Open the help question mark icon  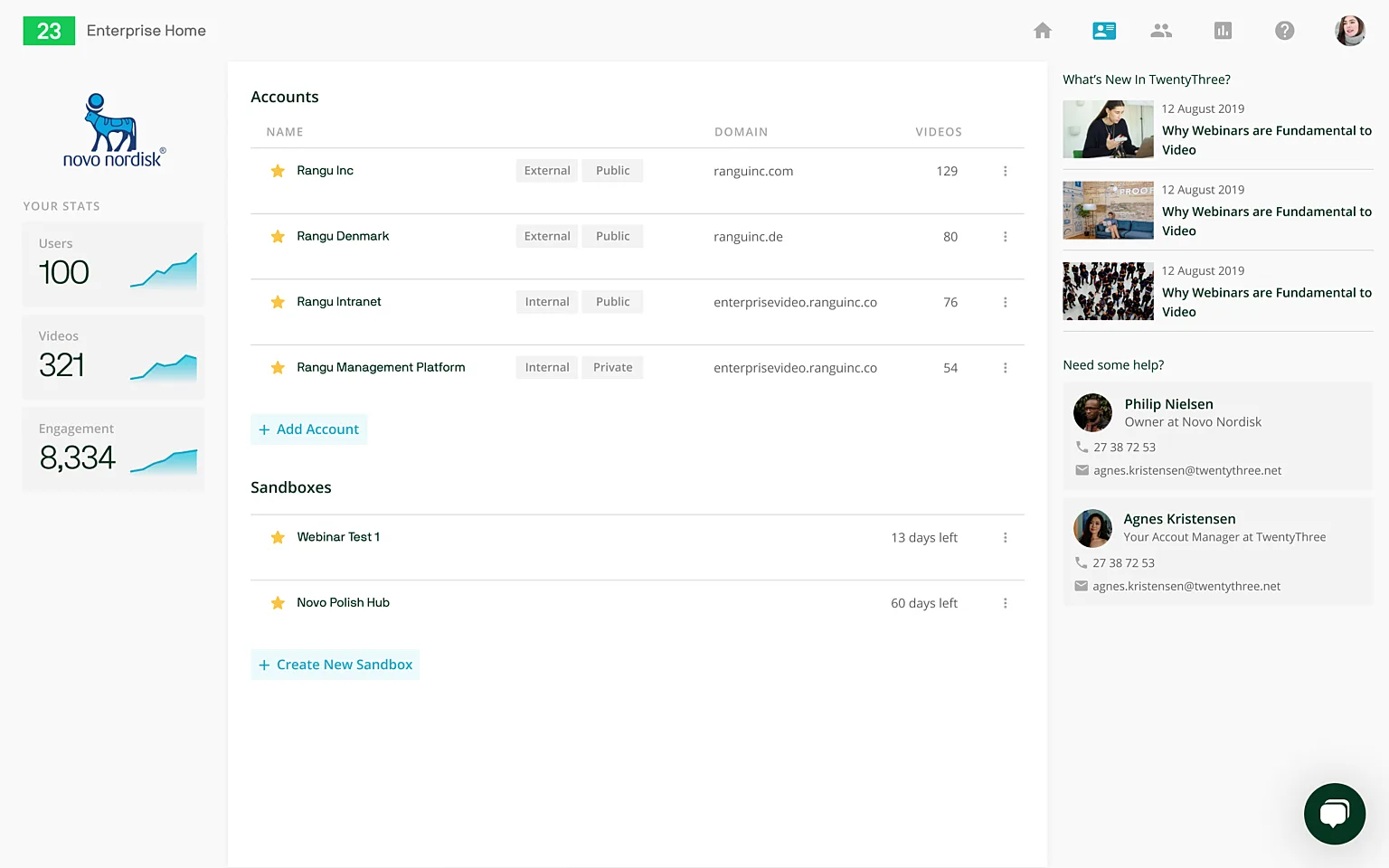[1284, 31]
